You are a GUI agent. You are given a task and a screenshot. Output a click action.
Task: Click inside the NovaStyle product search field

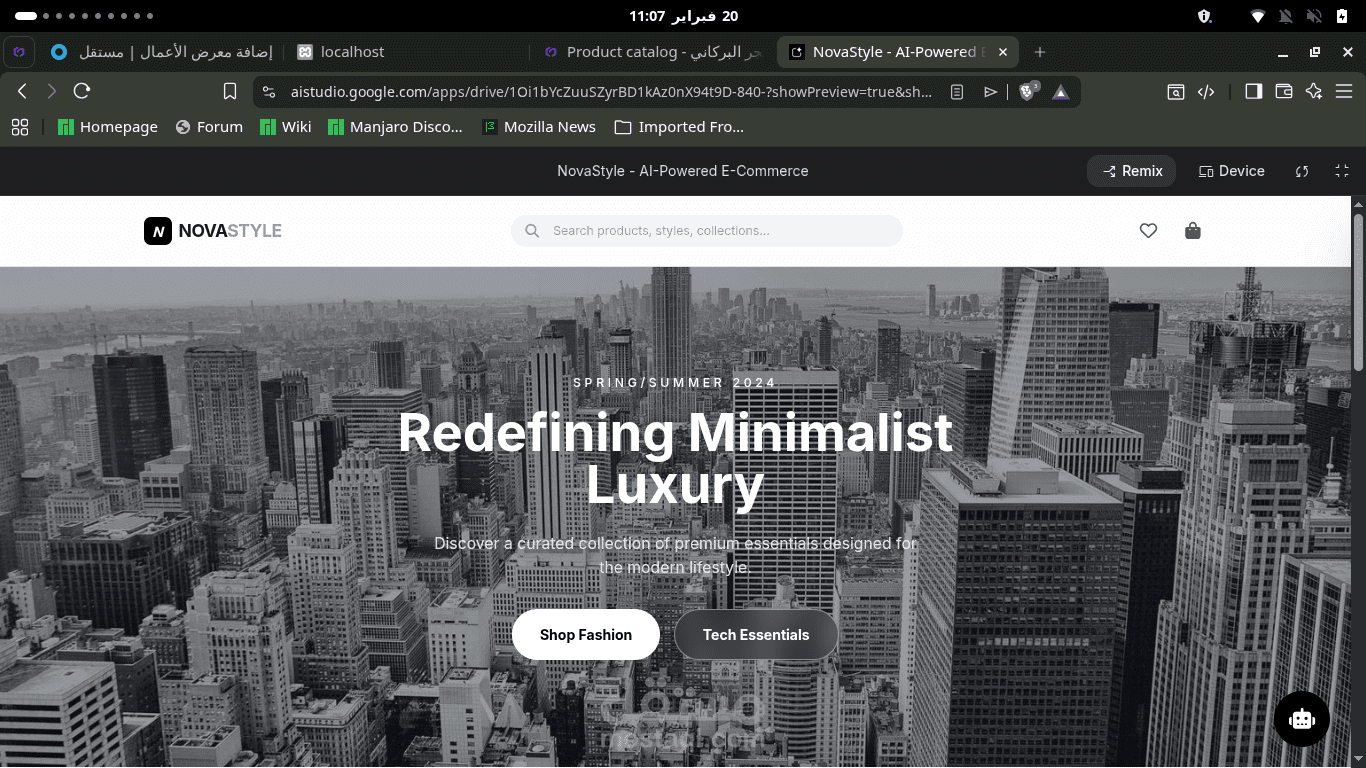point(707,231)
